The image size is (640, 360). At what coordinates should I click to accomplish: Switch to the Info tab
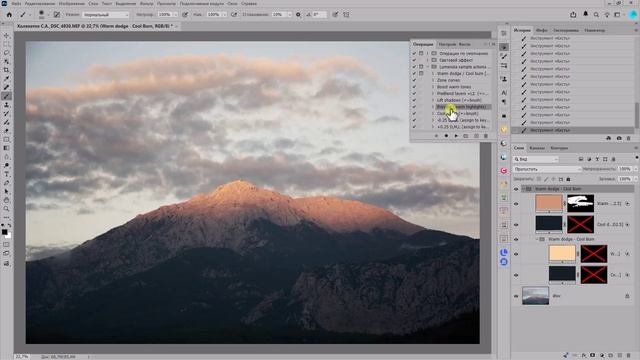point(542,30)
